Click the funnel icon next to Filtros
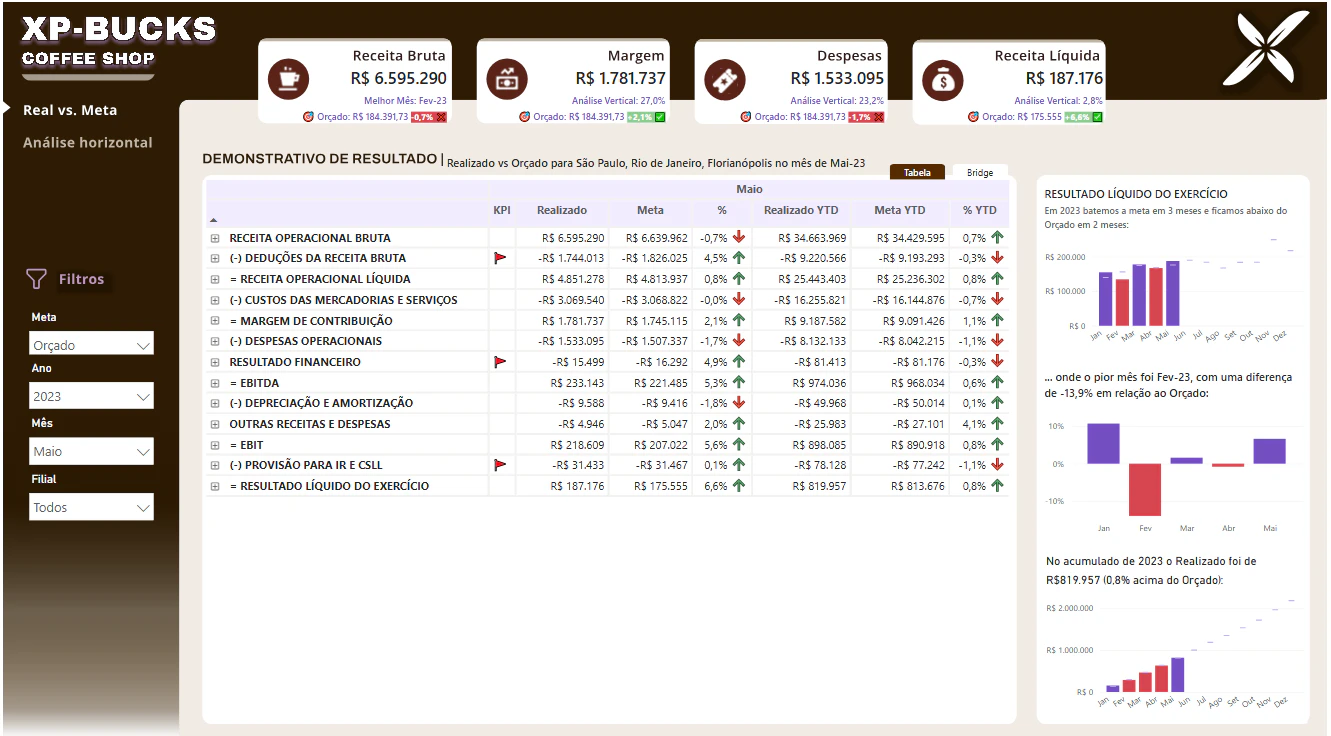Image resolution: width=1331 pixels, height=736 pixels. click(x=36, y=279)
